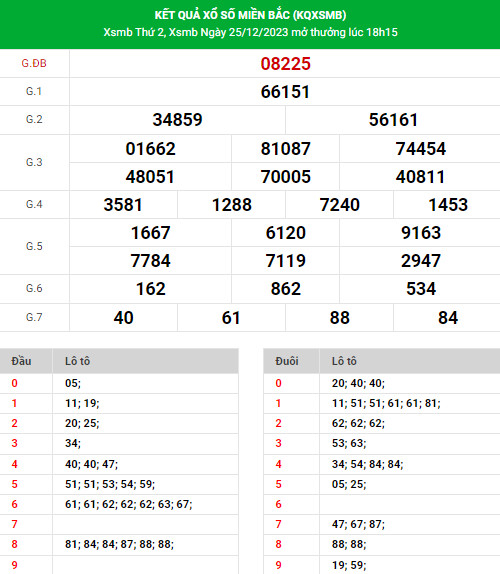
Task: Click the KẾT QUẢ XỔ SỐ MIỀN BẮC title
Action: [x=250, y=15]
